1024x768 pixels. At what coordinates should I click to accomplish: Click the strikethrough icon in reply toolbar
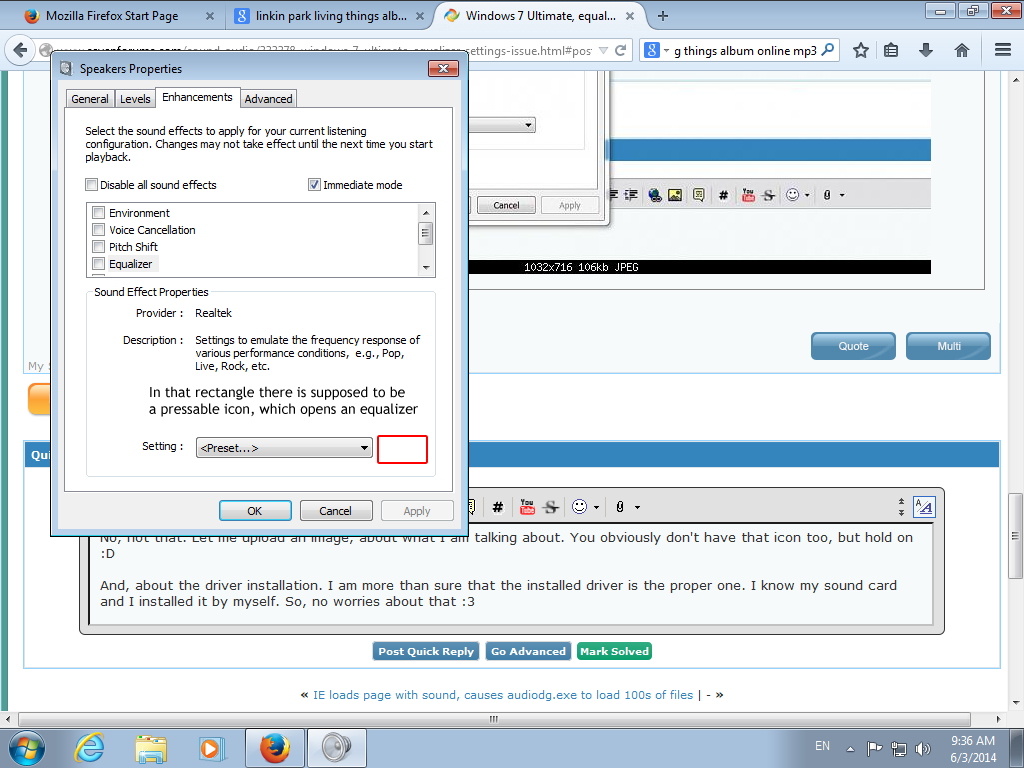click(551, 507)
